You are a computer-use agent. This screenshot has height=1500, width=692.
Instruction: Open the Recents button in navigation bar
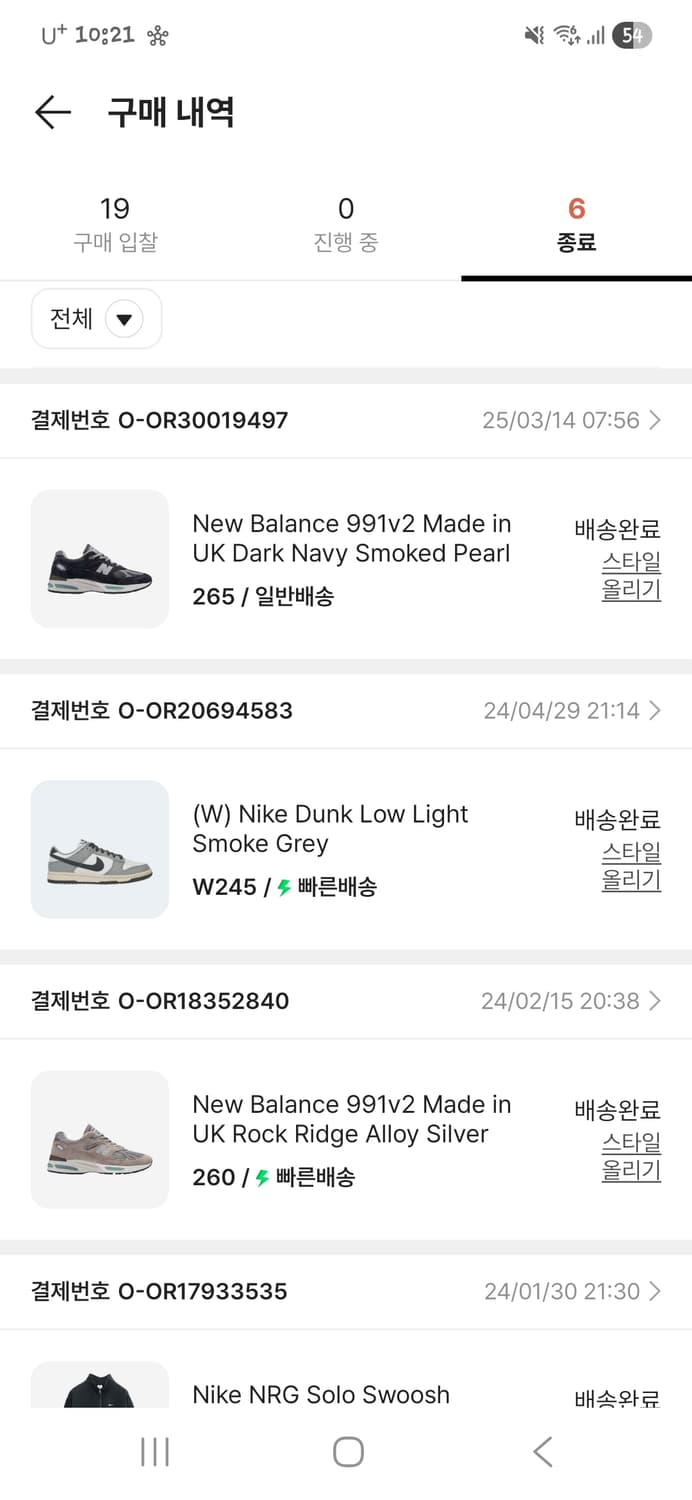coord(154,1451)
